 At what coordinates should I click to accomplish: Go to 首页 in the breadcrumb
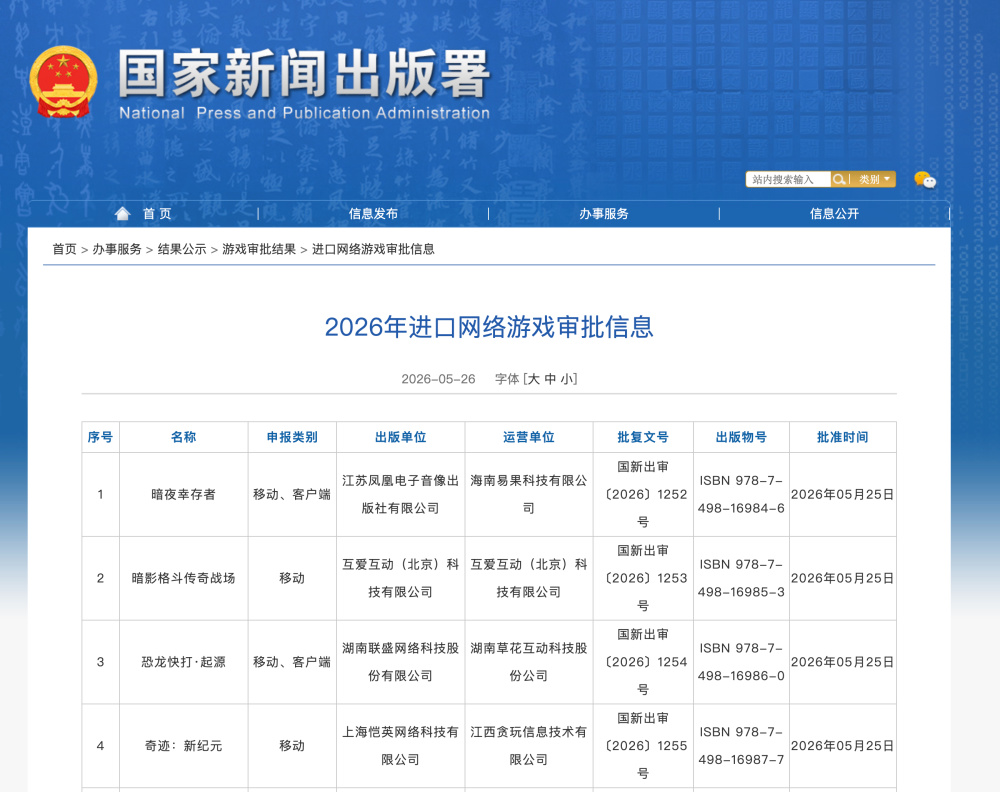click(x=64, y=249)
